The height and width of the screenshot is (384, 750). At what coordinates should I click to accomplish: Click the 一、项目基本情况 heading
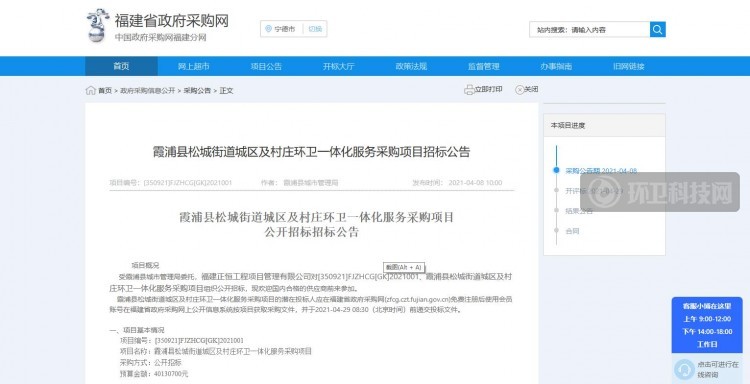pyautogui.click(x=137, y=330)
